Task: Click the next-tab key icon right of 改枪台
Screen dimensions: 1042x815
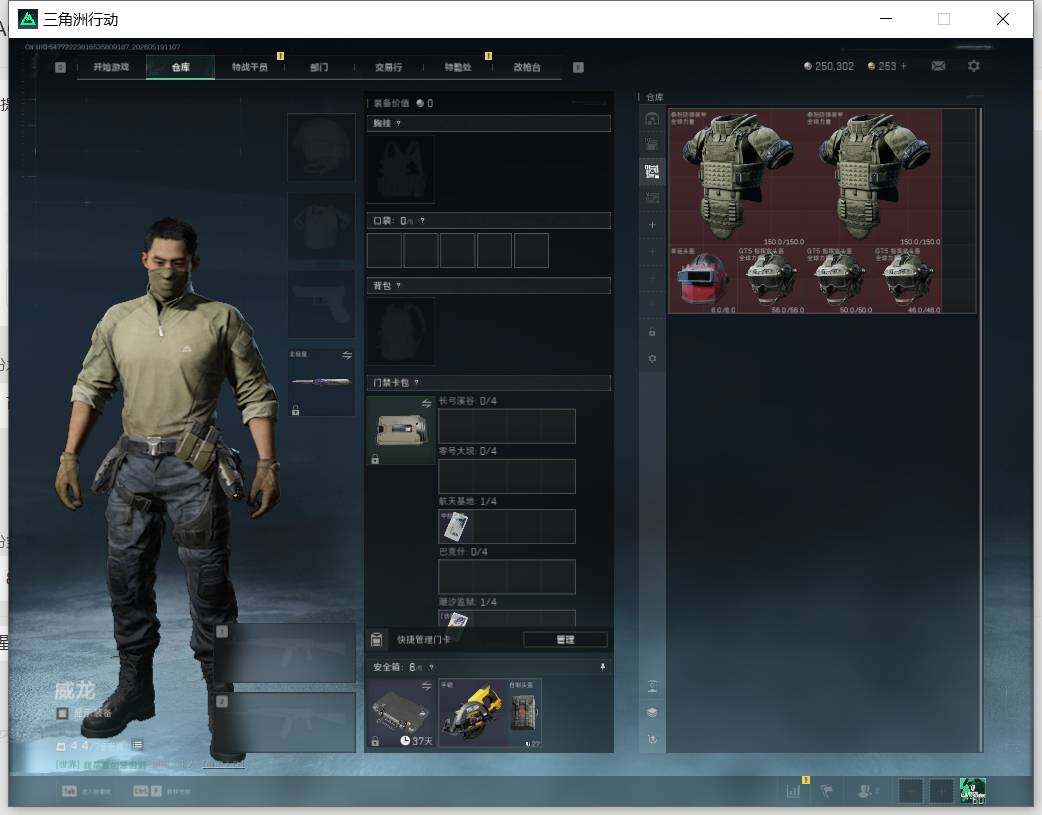Action: [x=578, y=67]
